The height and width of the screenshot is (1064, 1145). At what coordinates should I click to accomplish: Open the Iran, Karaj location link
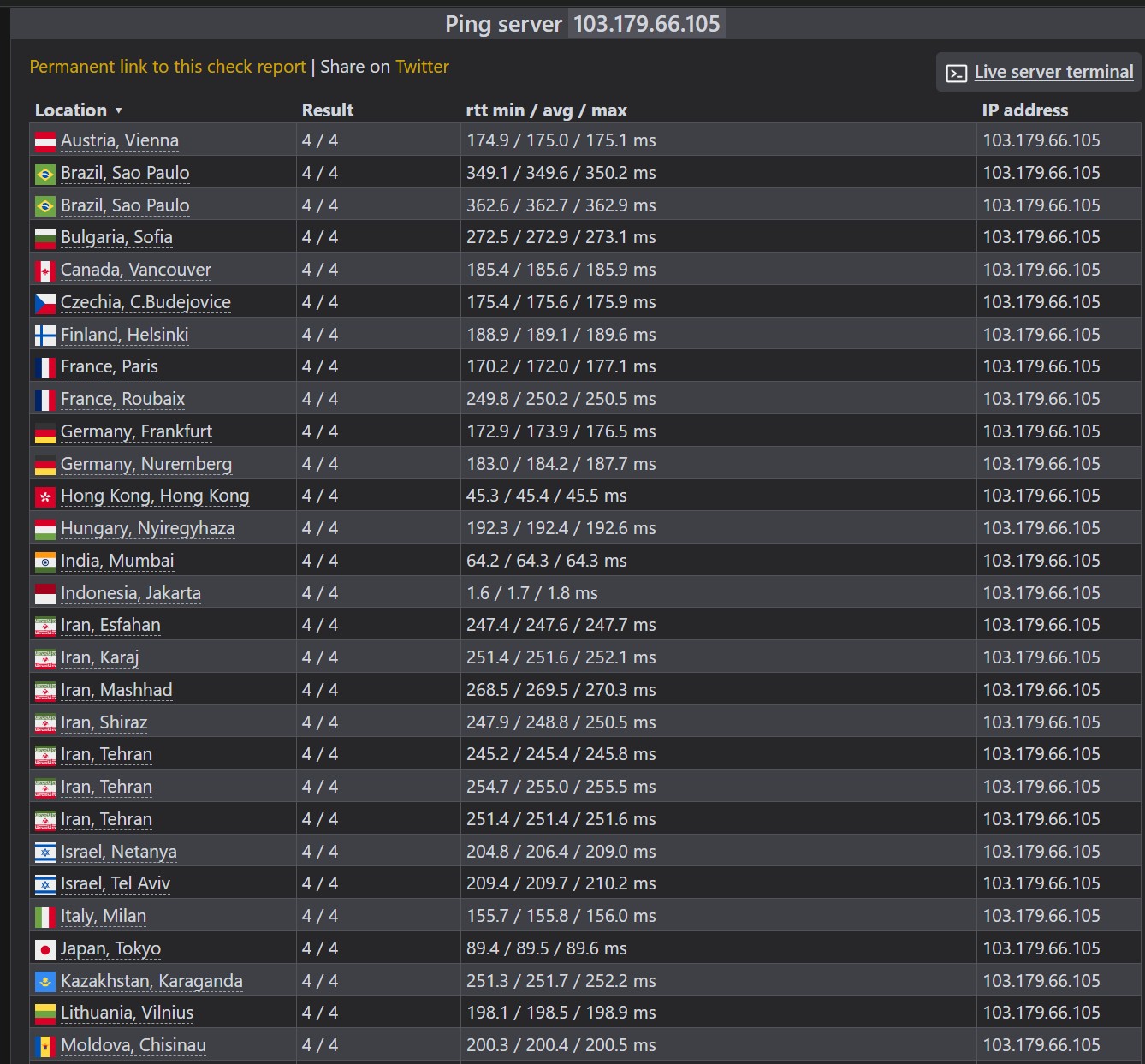pos(99,657)
